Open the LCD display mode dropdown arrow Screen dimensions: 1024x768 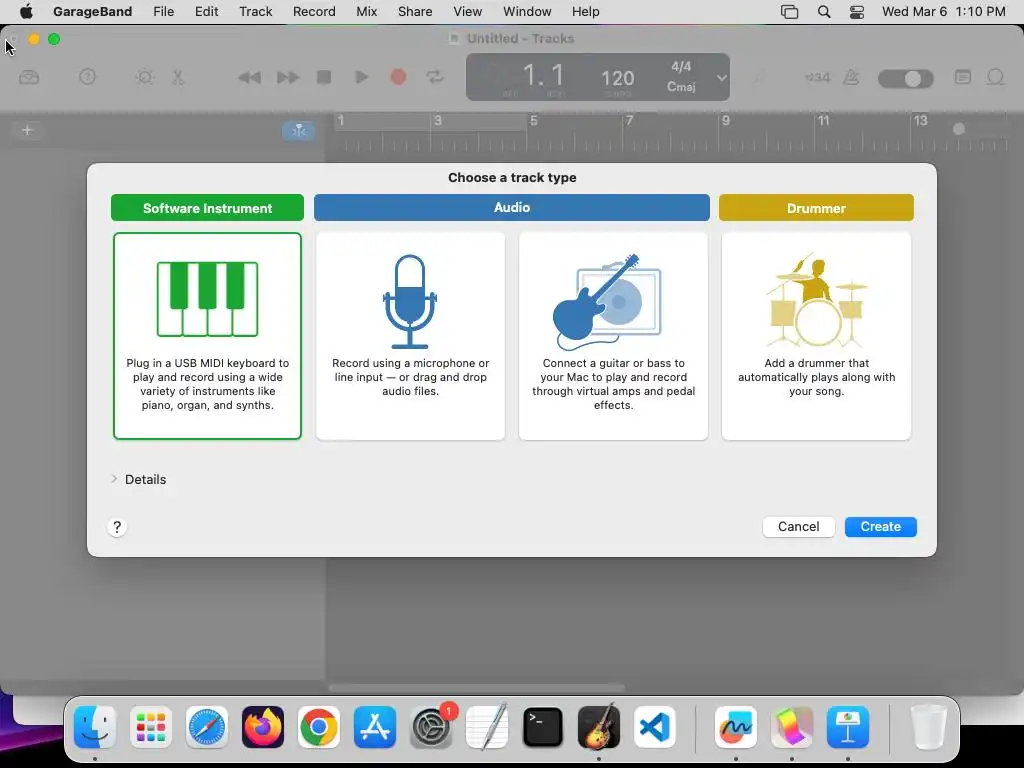(x=721, y=78)
